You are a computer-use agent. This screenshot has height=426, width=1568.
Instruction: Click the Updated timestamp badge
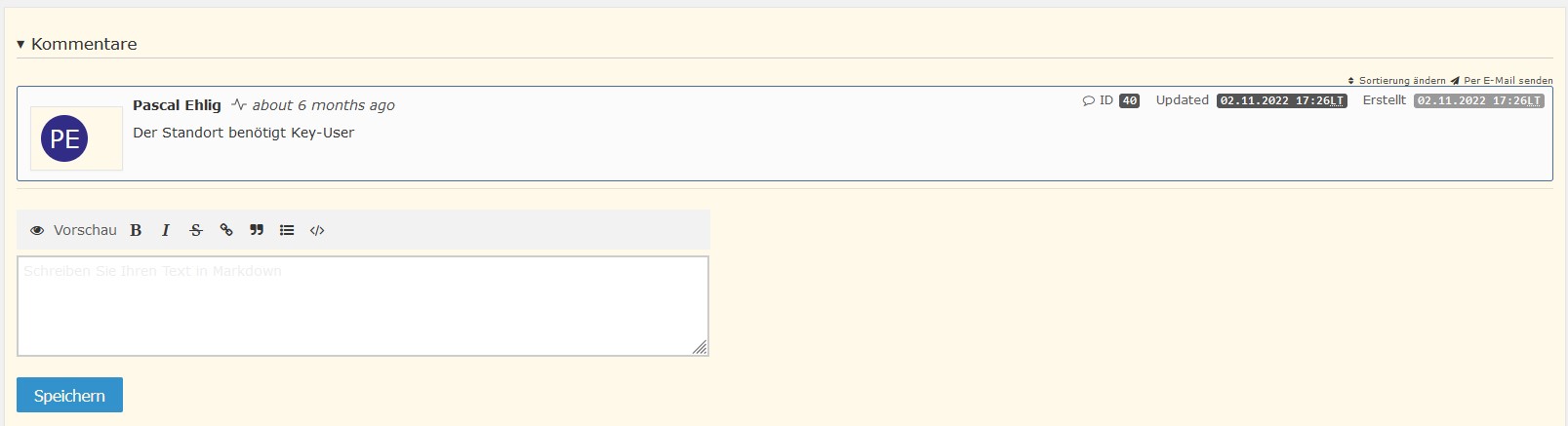click(1281, 100)
